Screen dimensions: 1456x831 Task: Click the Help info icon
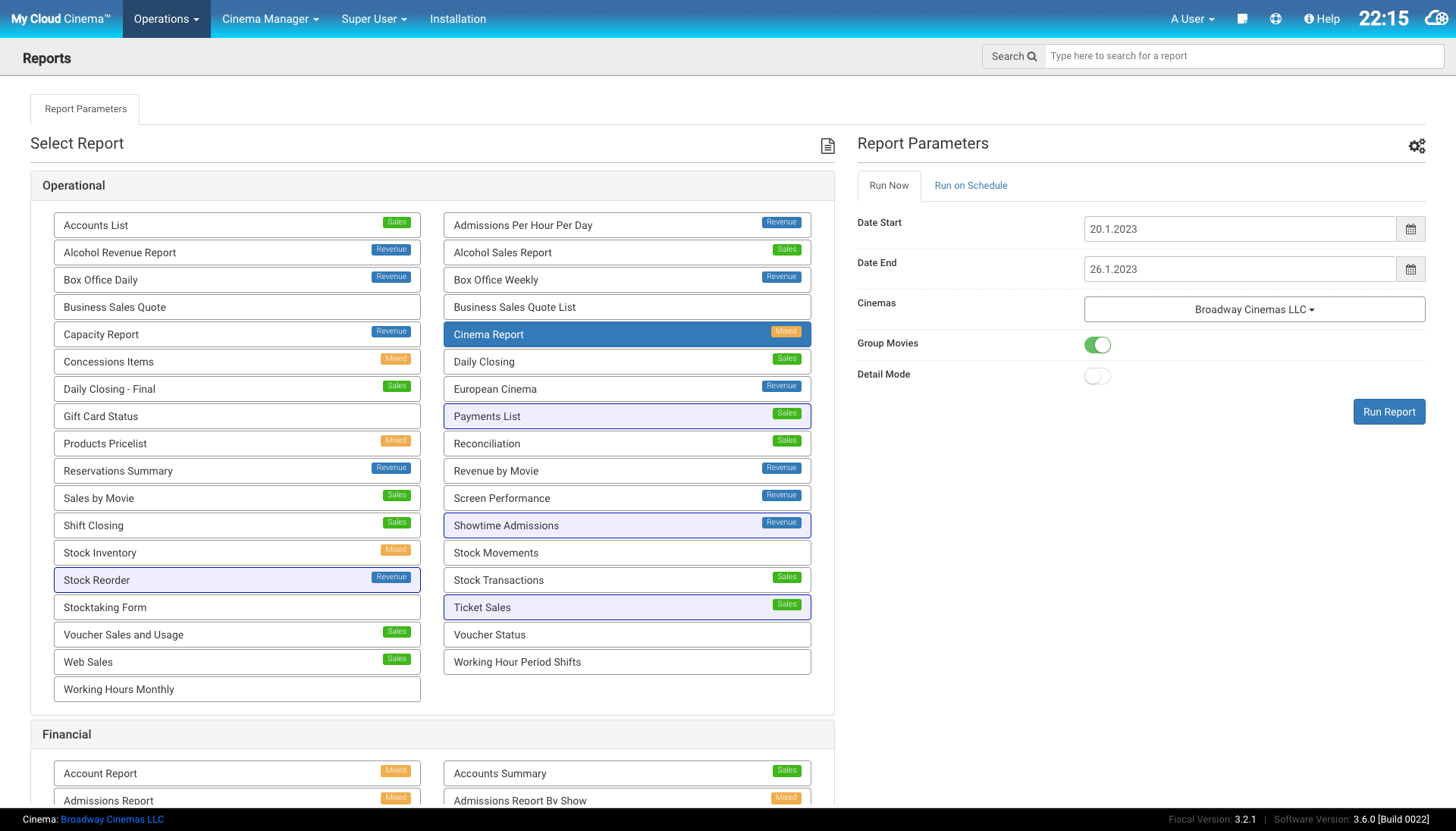1309,19
